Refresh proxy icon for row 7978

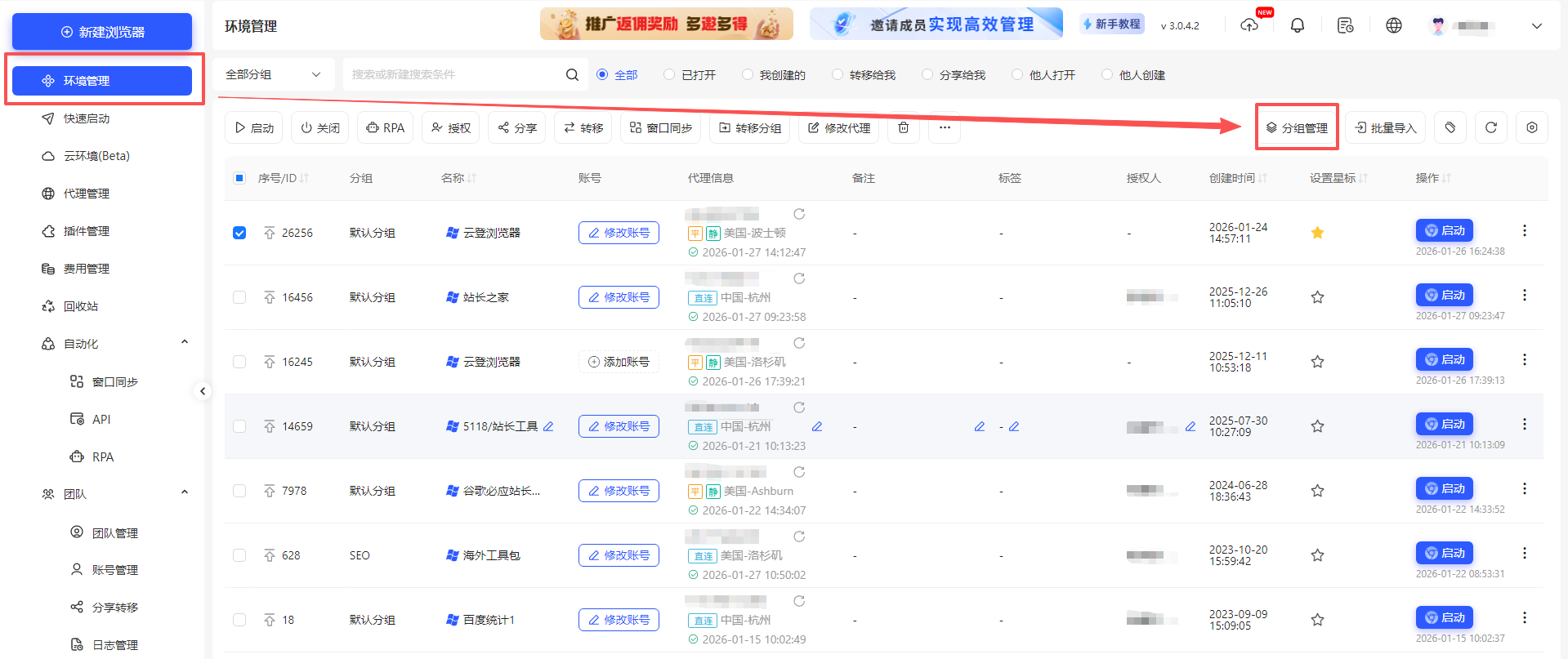pyautogui.click(x=799, y=472)
